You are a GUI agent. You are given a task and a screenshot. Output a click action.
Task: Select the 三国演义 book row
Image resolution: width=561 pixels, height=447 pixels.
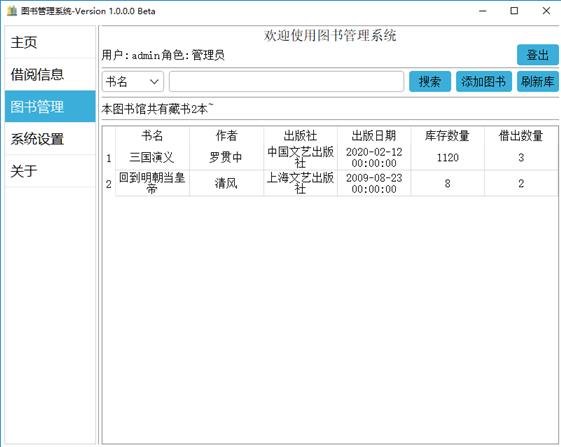336,157
